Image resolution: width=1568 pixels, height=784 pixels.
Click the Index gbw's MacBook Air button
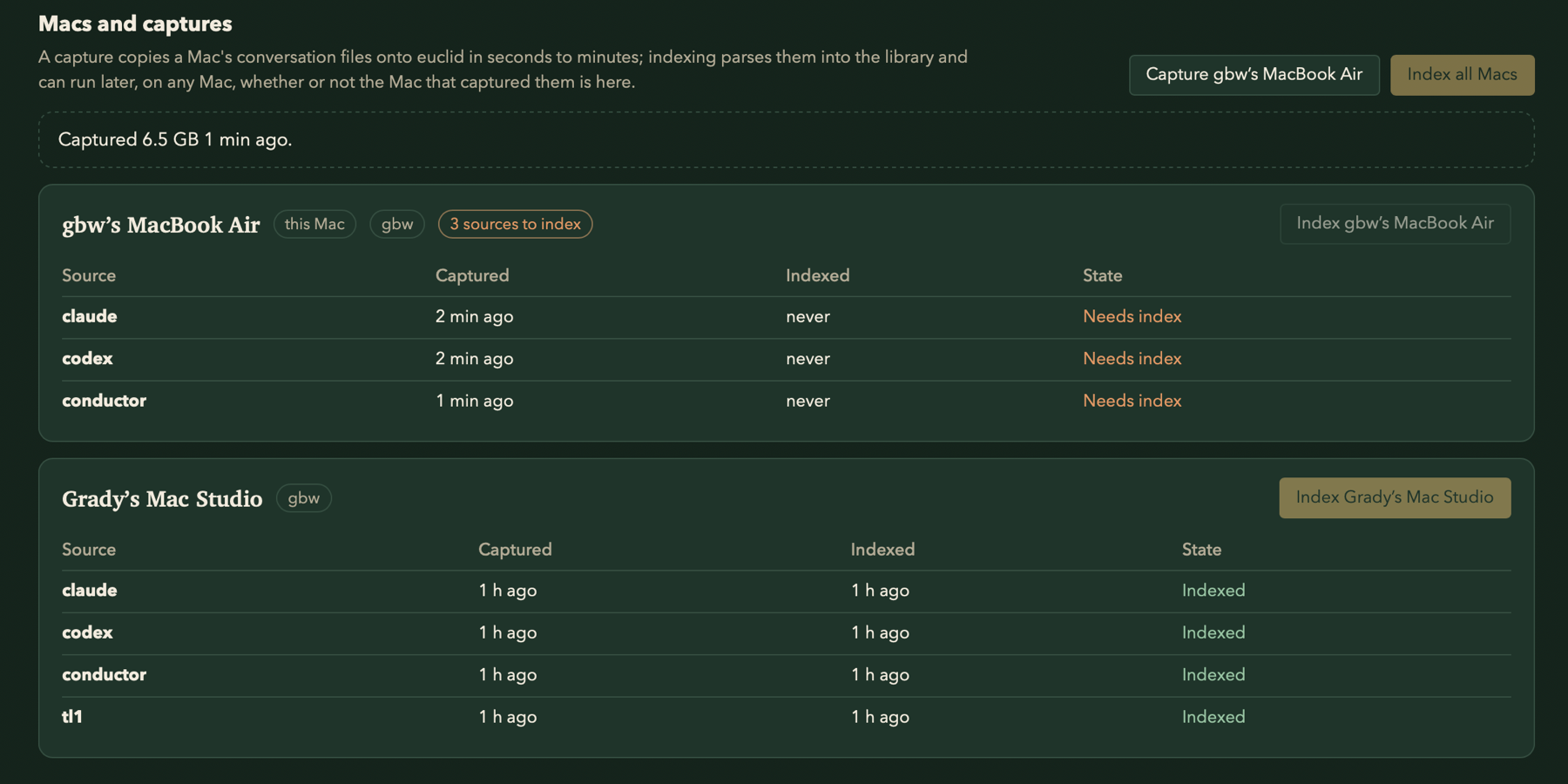1395,224
